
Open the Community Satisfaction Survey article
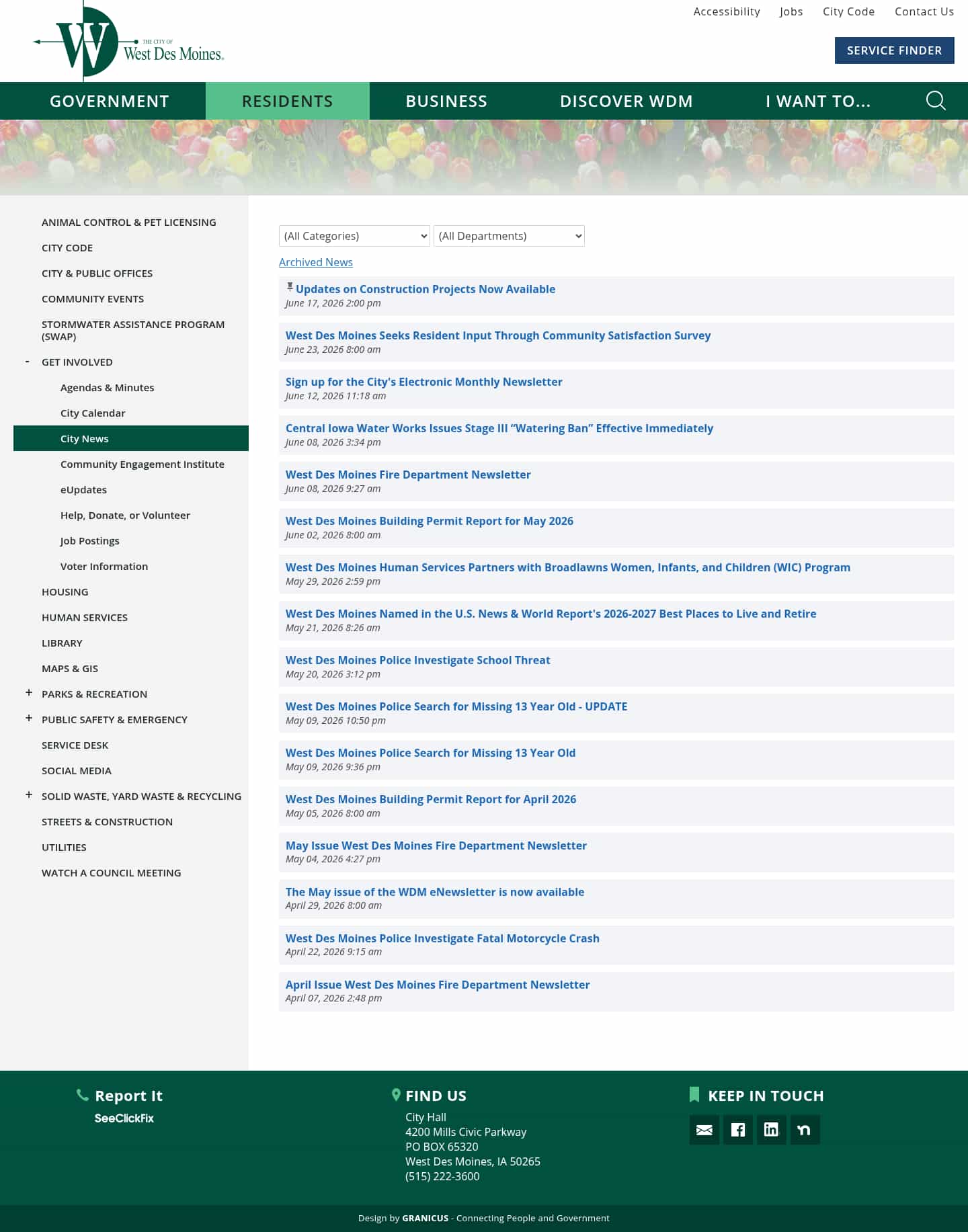(x=498, y=335)
